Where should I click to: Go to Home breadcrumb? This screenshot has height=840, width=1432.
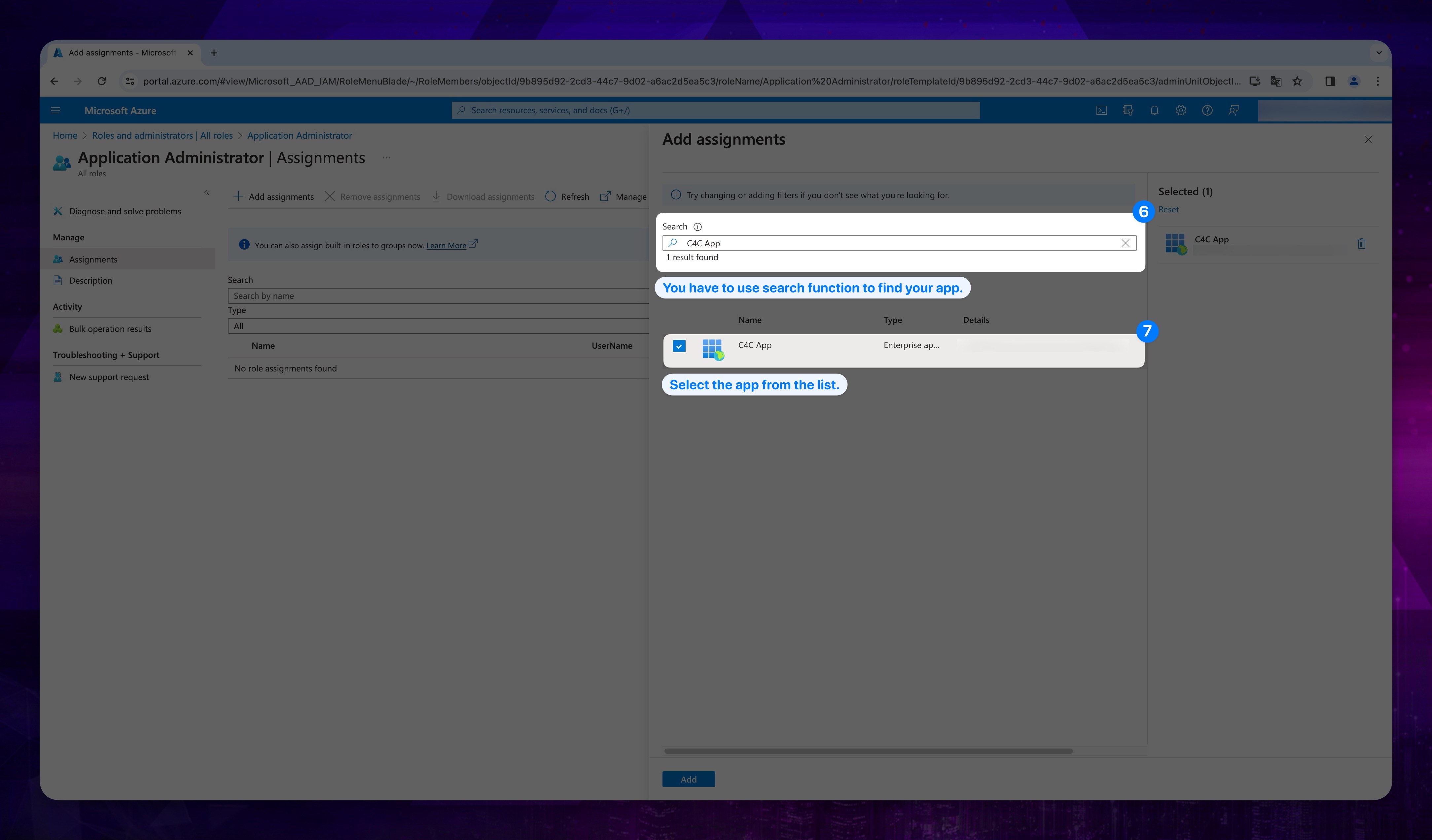65,135
